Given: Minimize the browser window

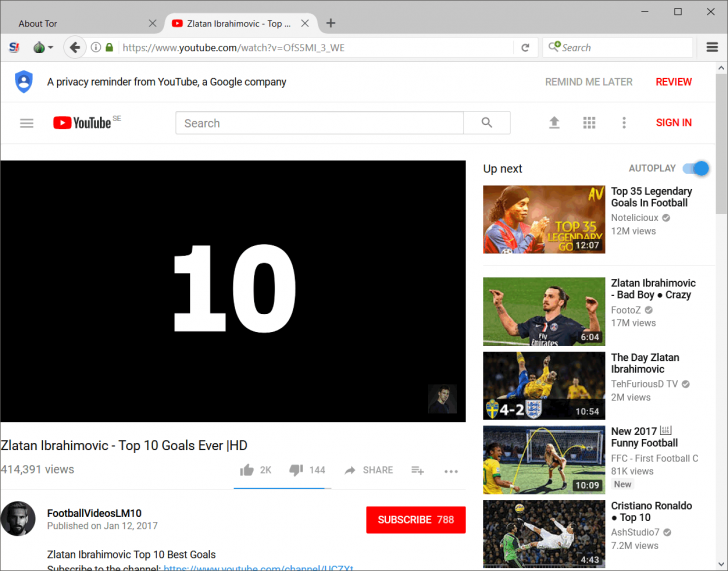Looking at the screenshot, I should (x=645, y=12).
